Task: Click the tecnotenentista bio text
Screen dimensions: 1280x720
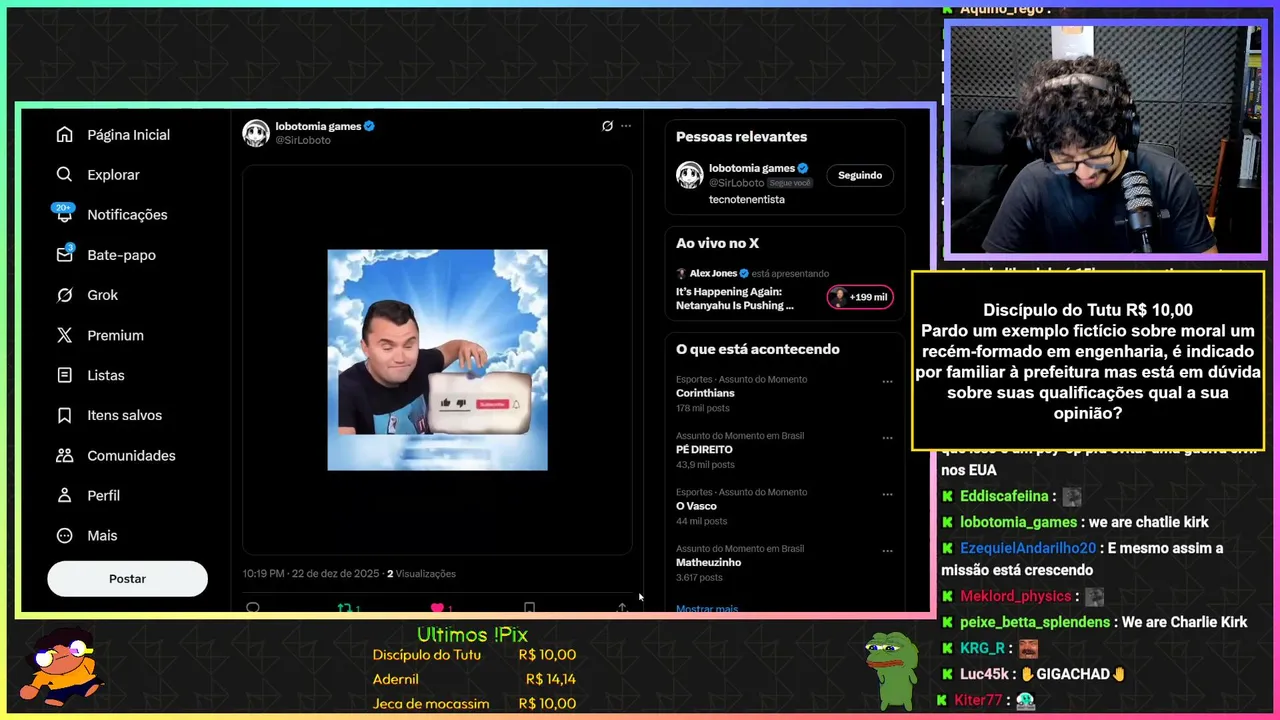Action: point(747,199)
